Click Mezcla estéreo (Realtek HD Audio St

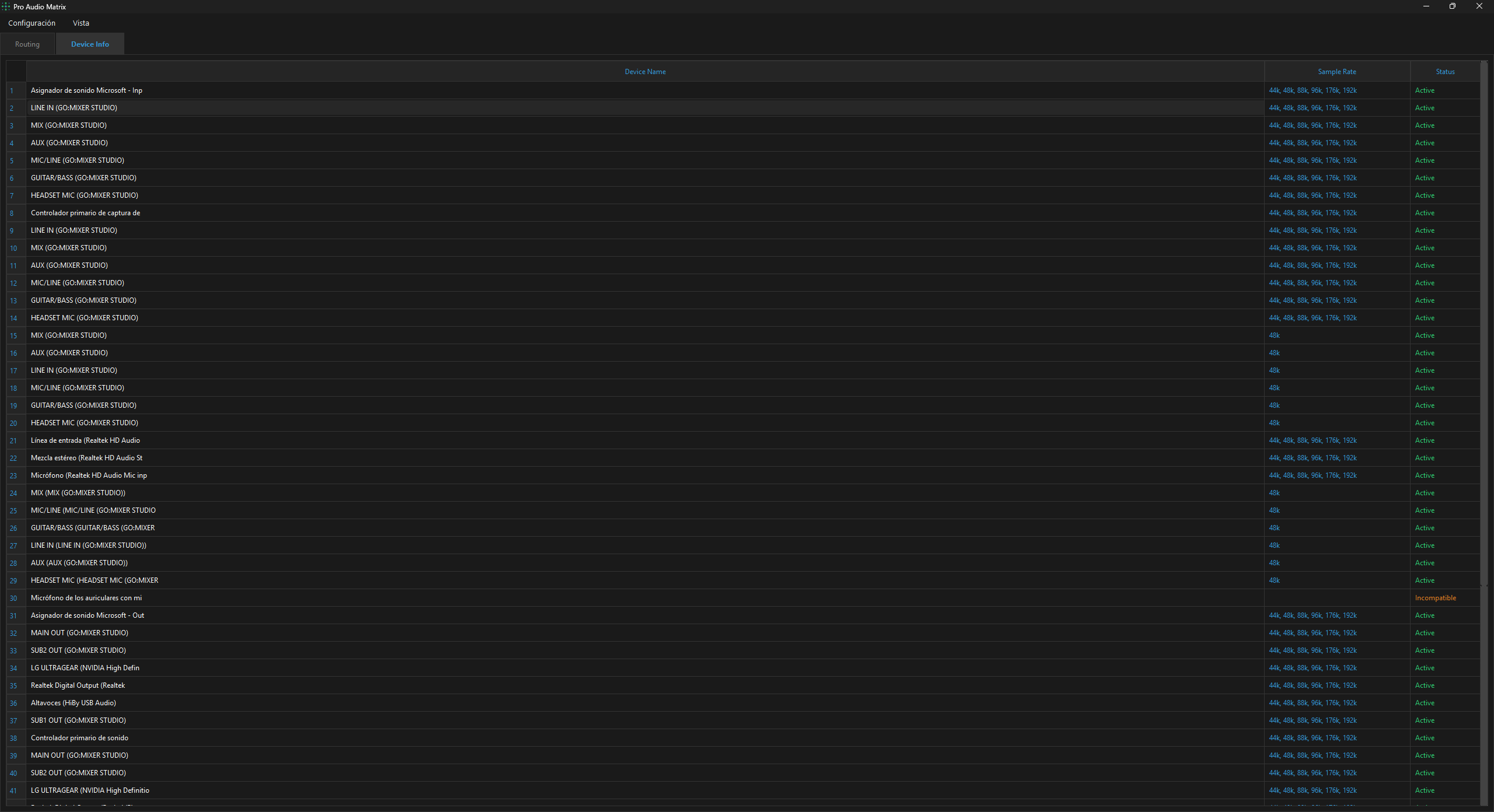point(645,458)
